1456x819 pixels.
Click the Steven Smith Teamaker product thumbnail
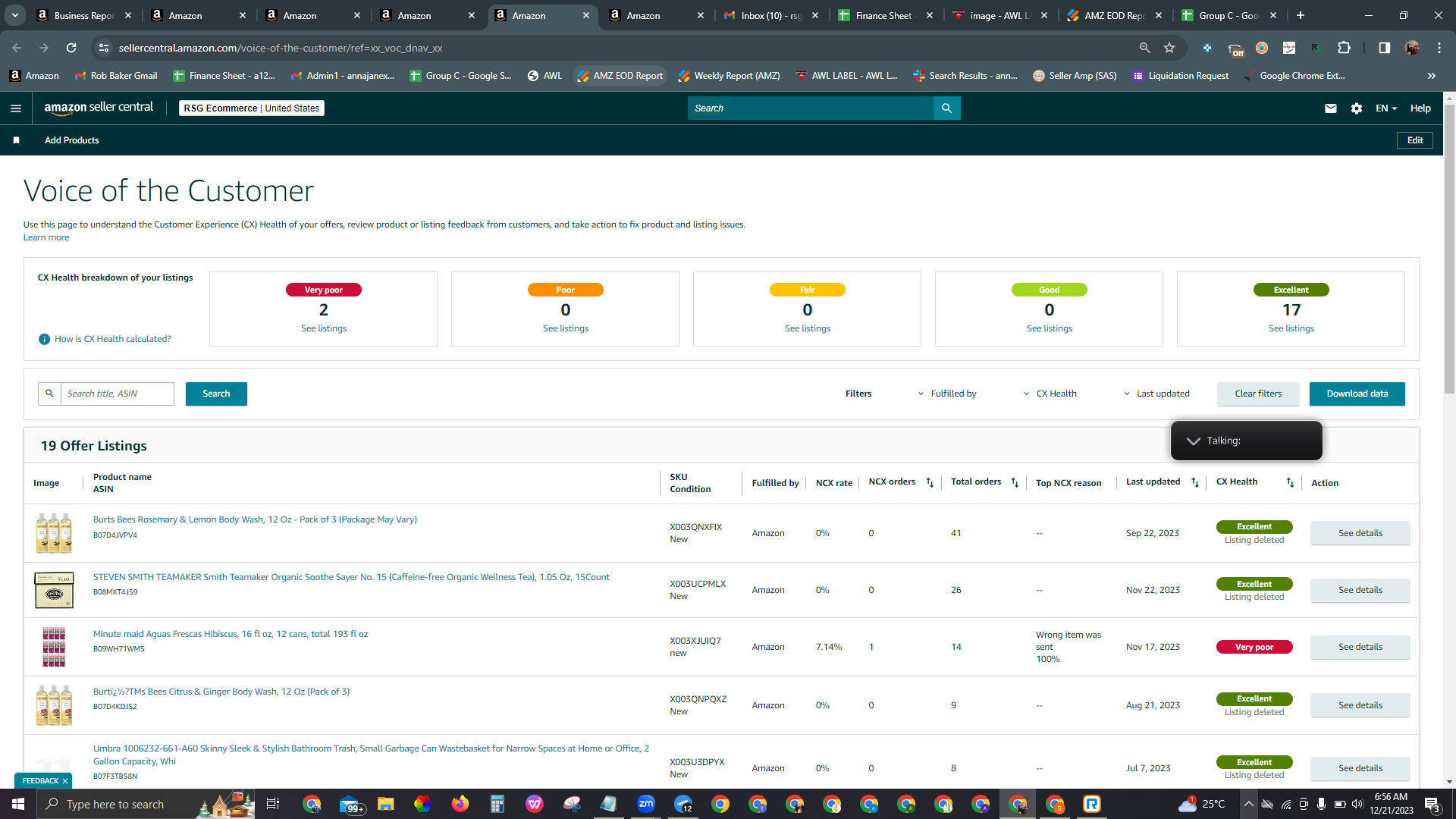tap(54, 590)
